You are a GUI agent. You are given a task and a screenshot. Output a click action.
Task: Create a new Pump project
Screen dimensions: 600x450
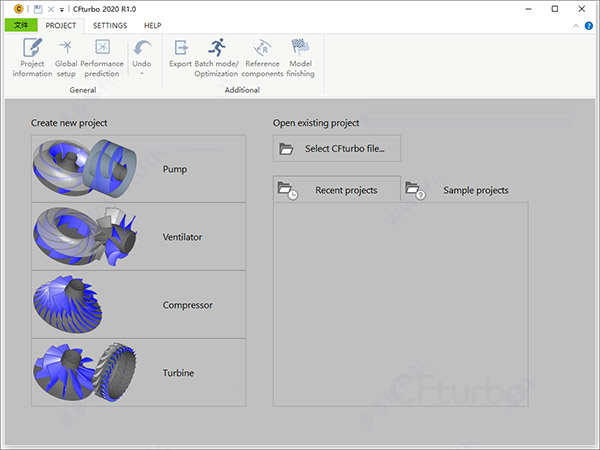click(x=138, y=169)
